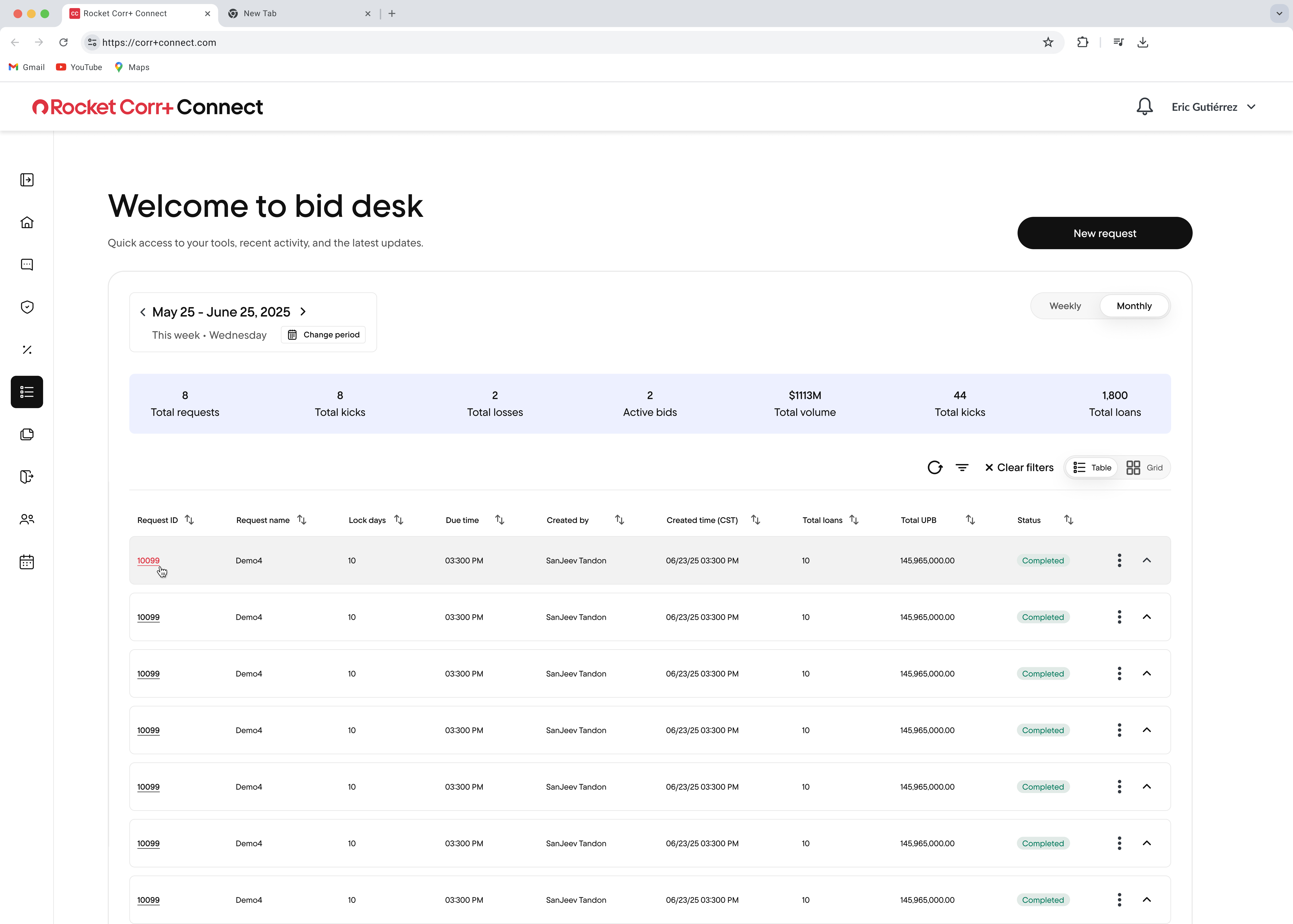The image size is (1293, 924).
Task: Sort by Due time column
Action: point(499,520)
